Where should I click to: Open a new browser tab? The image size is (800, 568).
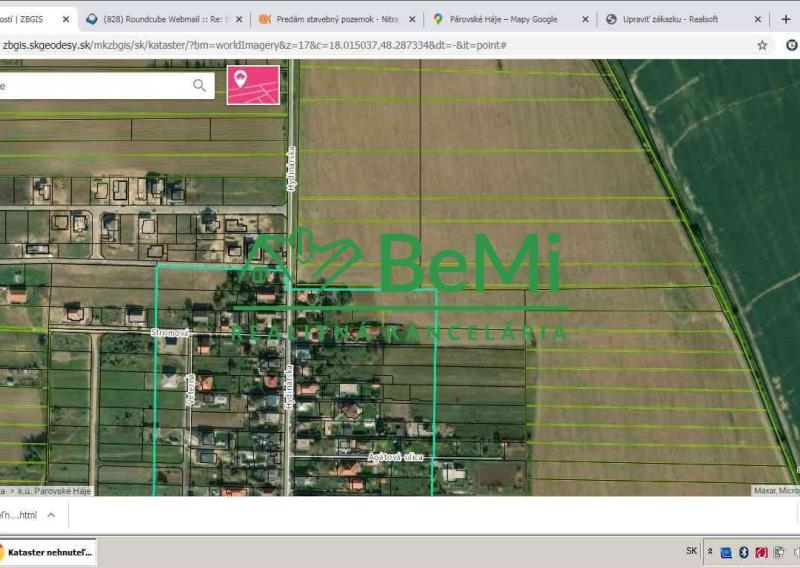click(786, 19)
